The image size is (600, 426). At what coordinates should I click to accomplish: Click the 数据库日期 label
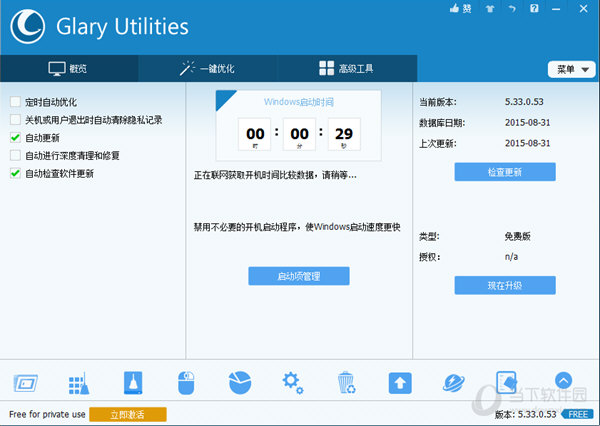click(x=442, y=123)
